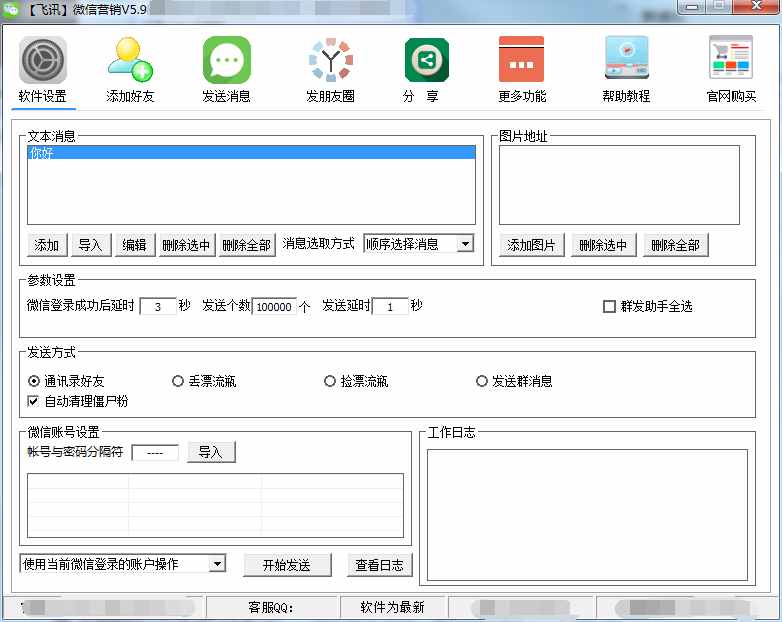Open the 发送消息 chat bubble icon
782x622 pixels.
(x=226, y=60)
